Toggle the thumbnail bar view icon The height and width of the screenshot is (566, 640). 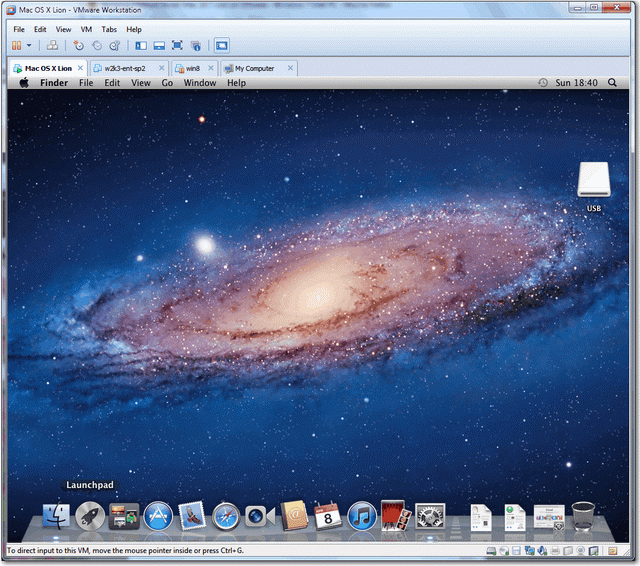click(x=159, y=46)
